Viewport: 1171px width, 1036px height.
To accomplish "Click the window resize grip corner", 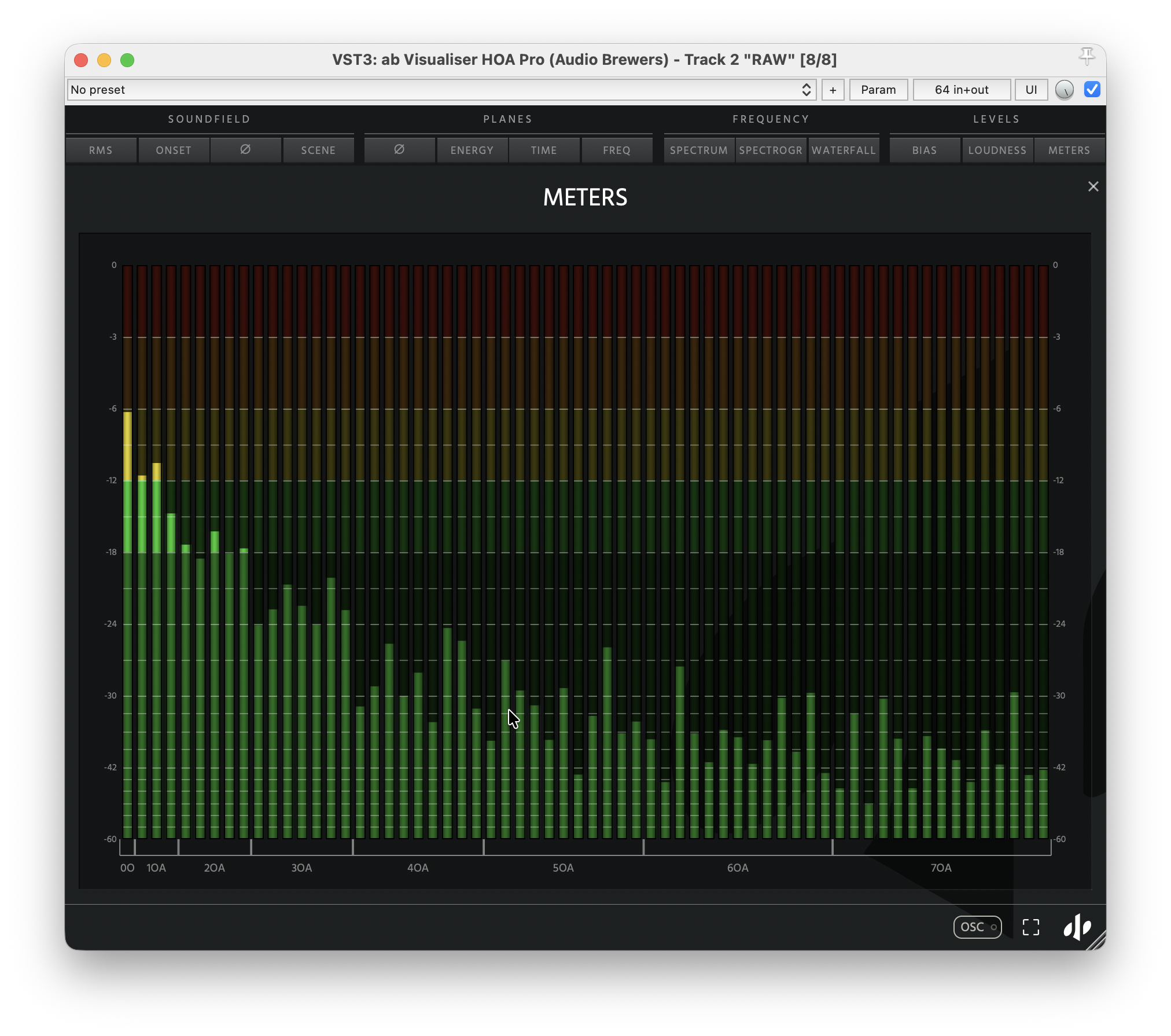I will 1097,941.
